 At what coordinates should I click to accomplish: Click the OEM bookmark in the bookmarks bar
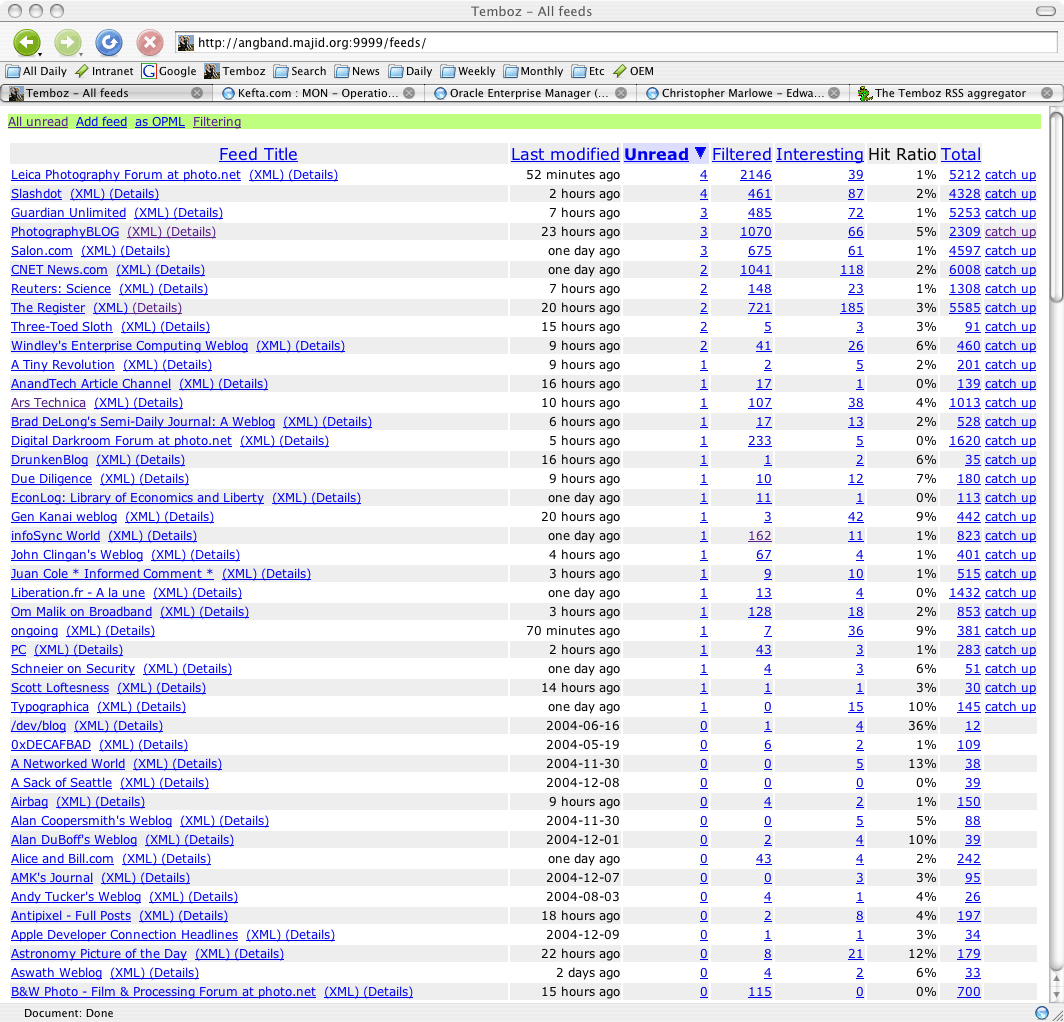(633, 71)
